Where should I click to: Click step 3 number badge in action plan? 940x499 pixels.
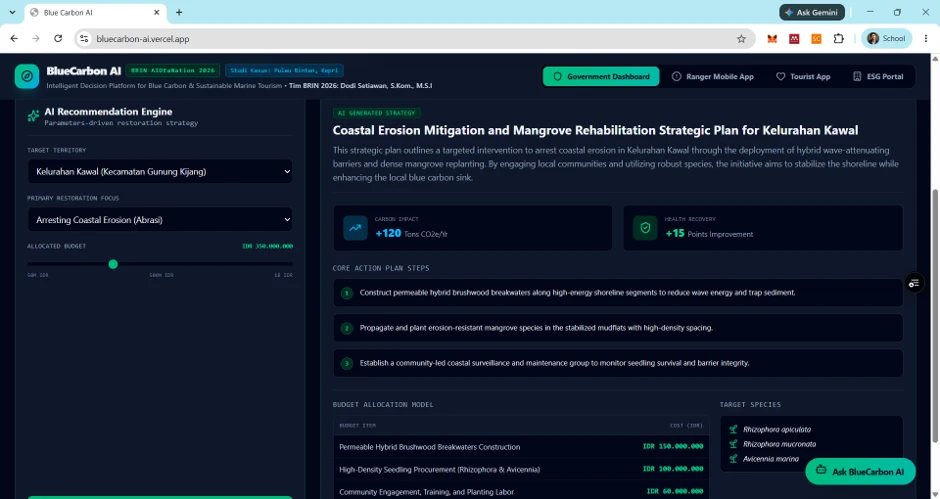pos(347,363)
